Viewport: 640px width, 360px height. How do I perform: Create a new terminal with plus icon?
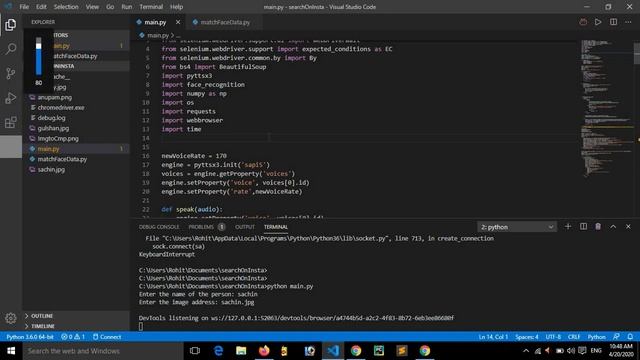(x=568, y=227)
